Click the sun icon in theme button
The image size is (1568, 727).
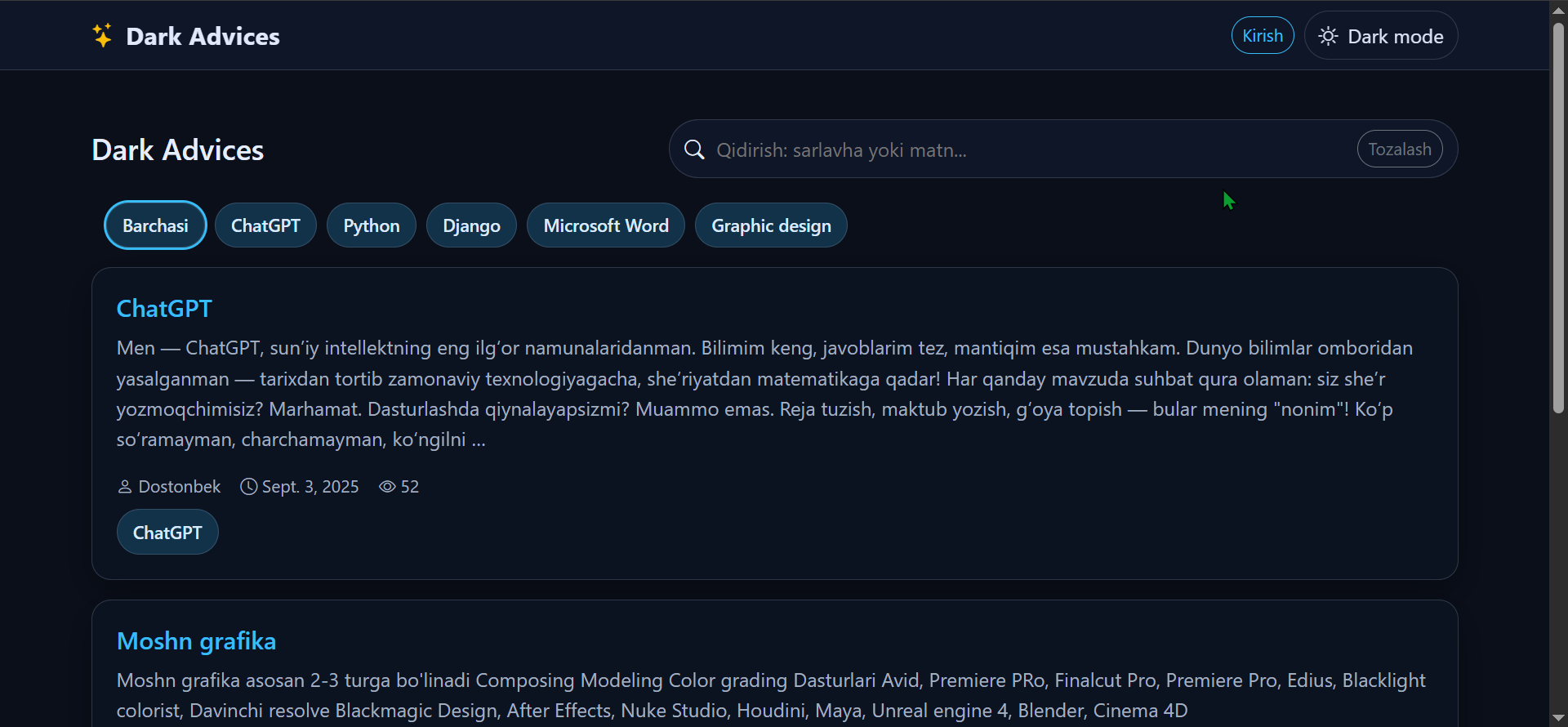pyautogui.click(x=1328, y=37)
